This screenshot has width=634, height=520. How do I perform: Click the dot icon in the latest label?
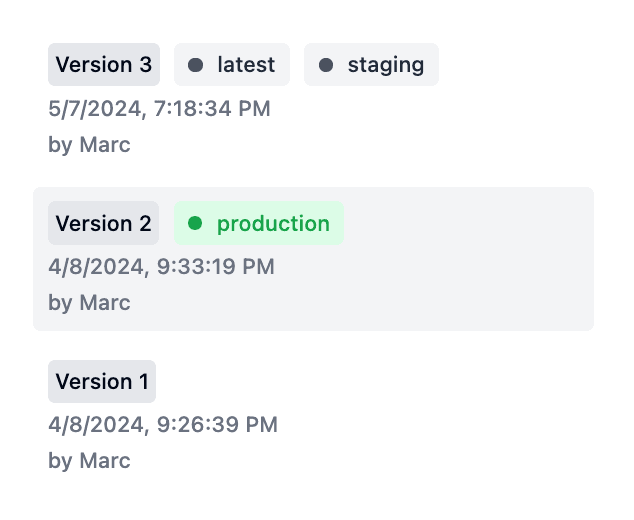196,65
